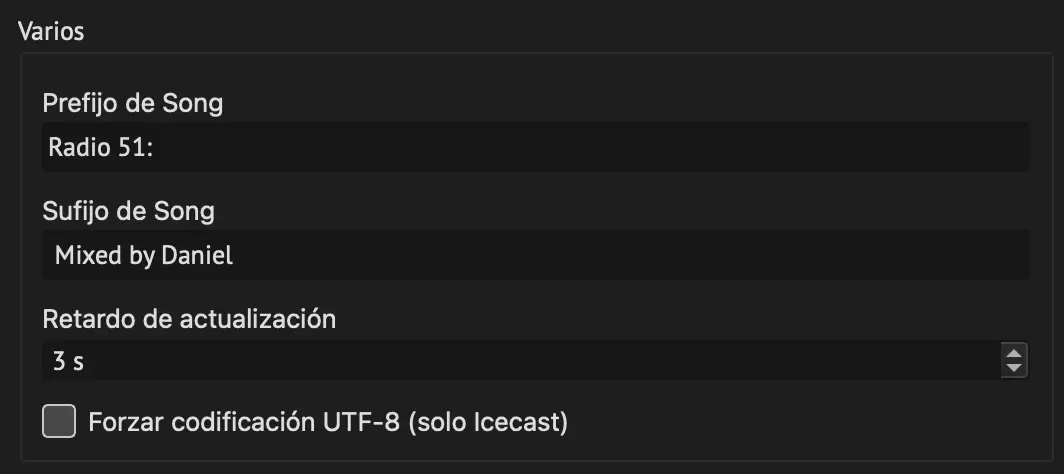Image resolution: width=1064 pixels, height=474 pixels.
Task: Focus the Sufijo de Song input field
Action: click(535, 255)
